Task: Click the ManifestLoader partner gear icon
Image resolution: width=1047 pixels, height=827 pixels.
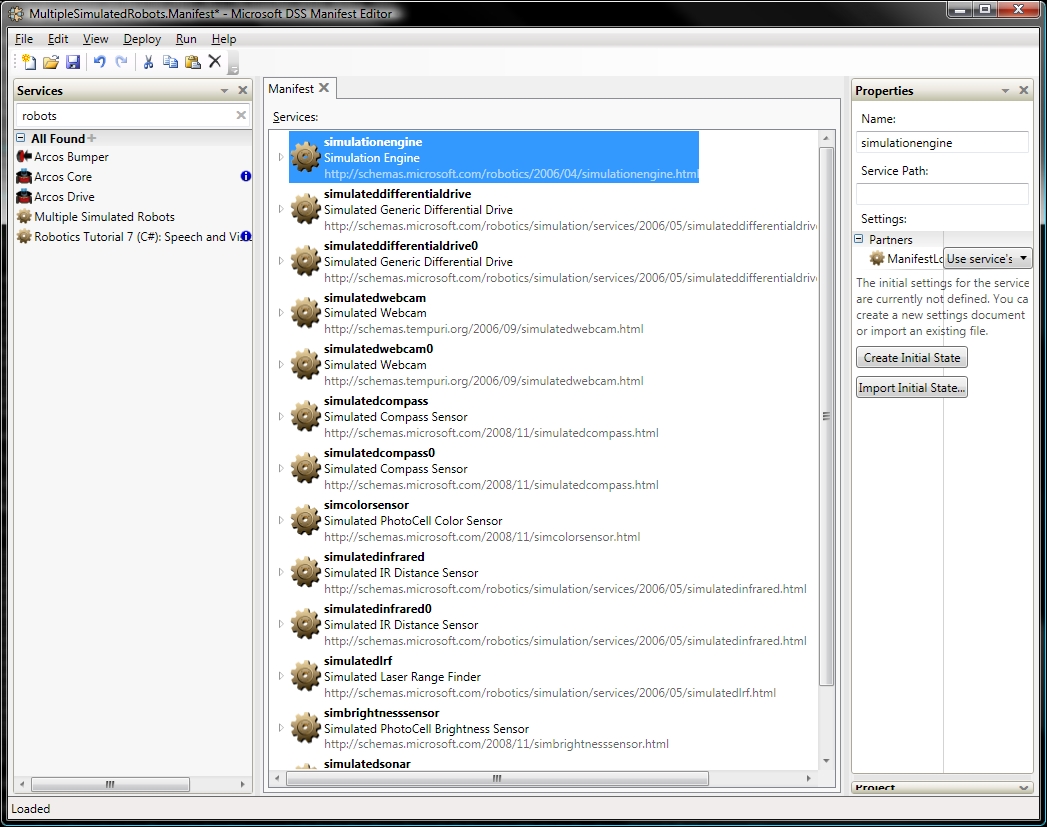Action: (x=877, y=258)
